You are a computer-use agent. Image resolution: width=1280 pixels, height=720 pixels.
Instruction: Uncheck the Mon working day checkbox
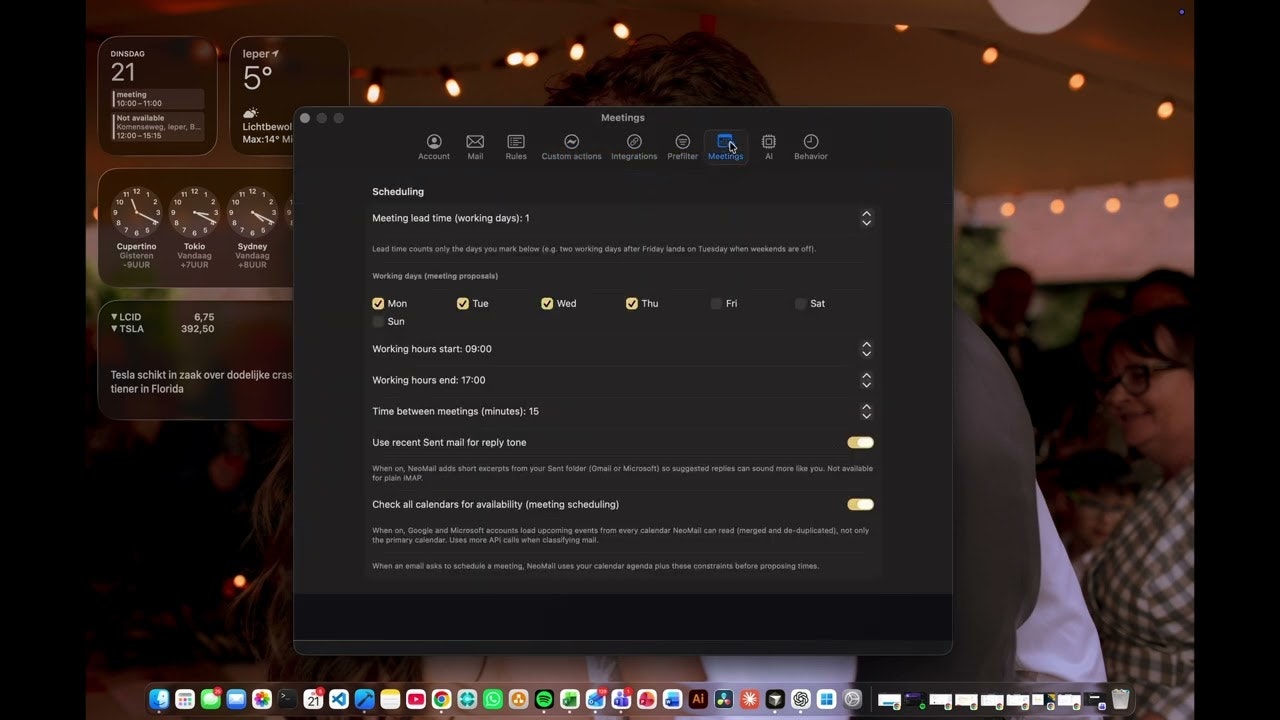(378, 303)
